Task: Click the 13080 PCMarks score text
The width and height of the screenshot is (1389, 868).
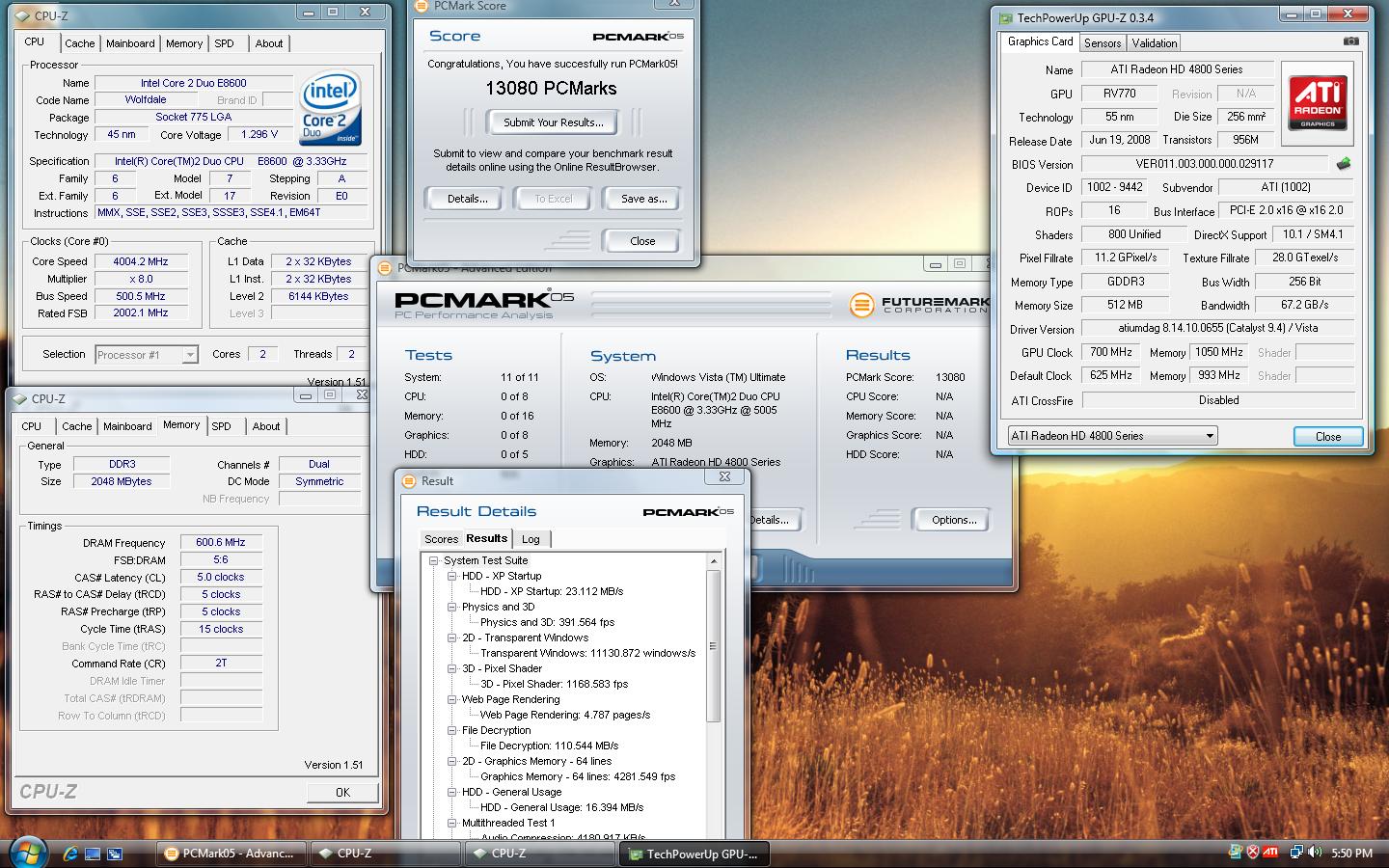Action: (551, 88)
